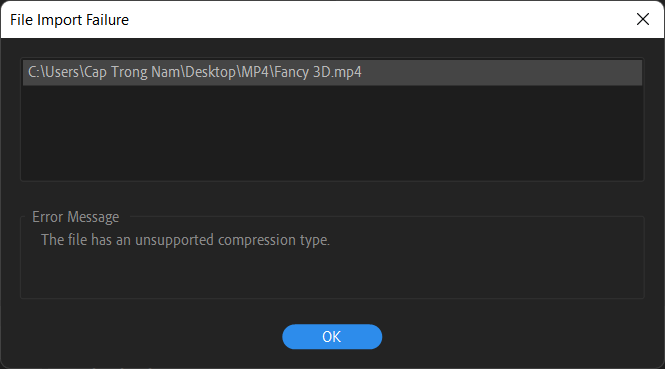Click the 'MP4' folder segment of the path

(255, 72)
